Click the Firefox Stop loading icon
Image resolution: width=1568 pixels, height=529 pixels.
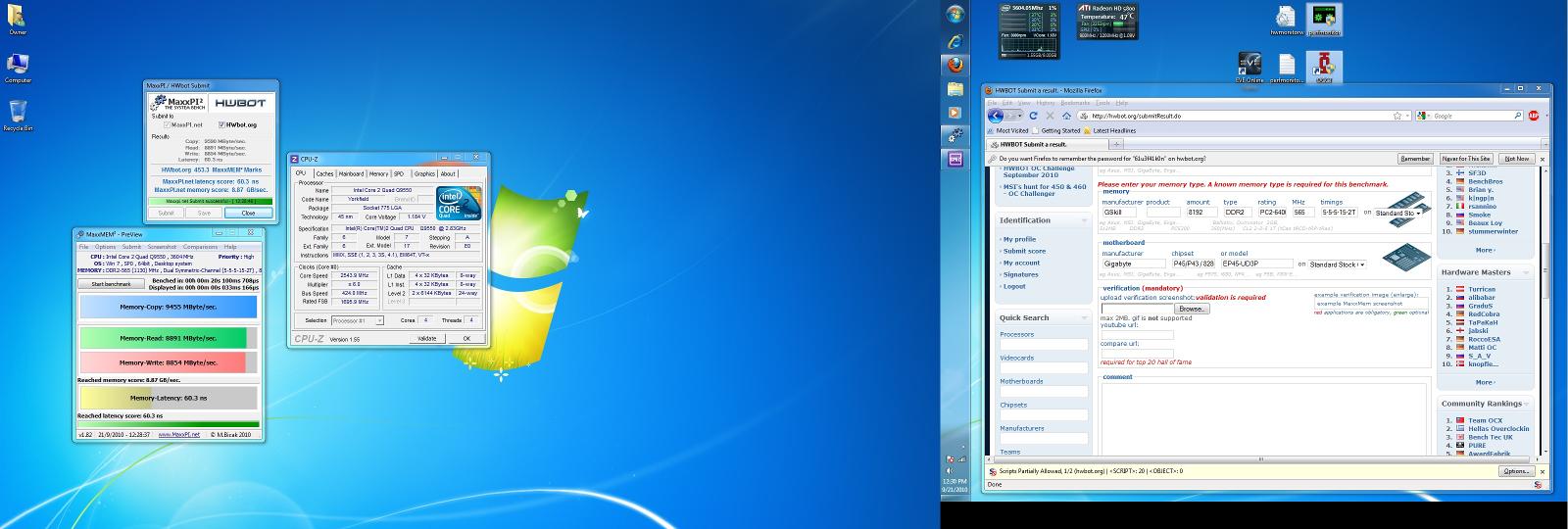tap(1050, 116)
